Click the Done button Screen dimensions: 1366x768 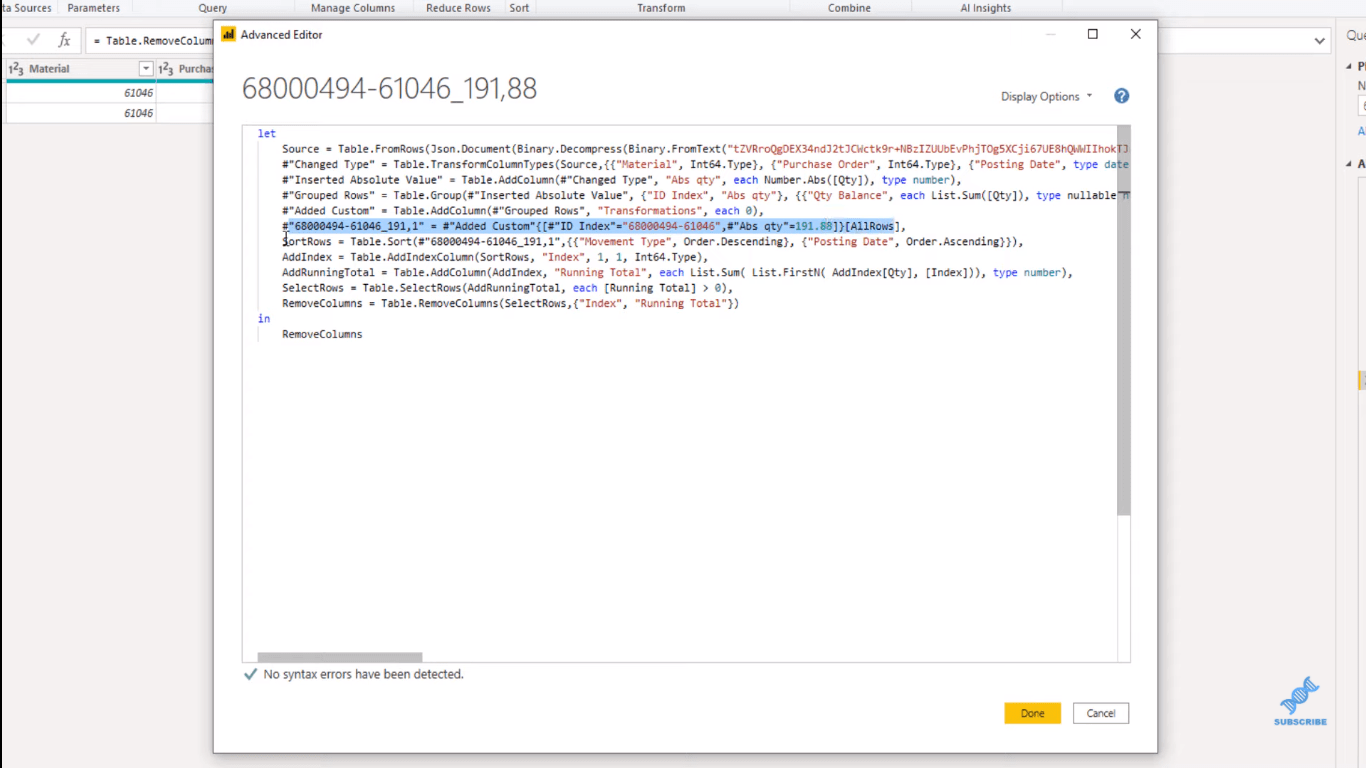point(1032,713)
